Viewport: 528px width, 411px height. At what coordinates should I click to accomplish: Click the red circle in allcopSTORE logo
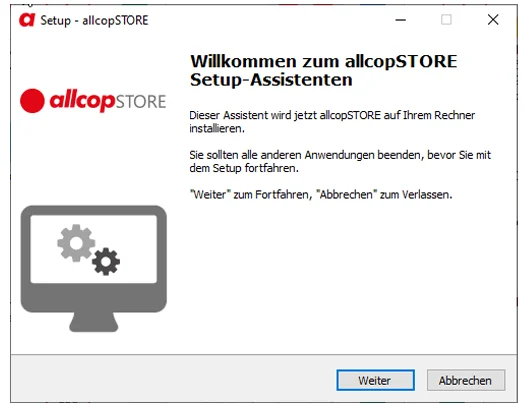click(x=32, y=101)
